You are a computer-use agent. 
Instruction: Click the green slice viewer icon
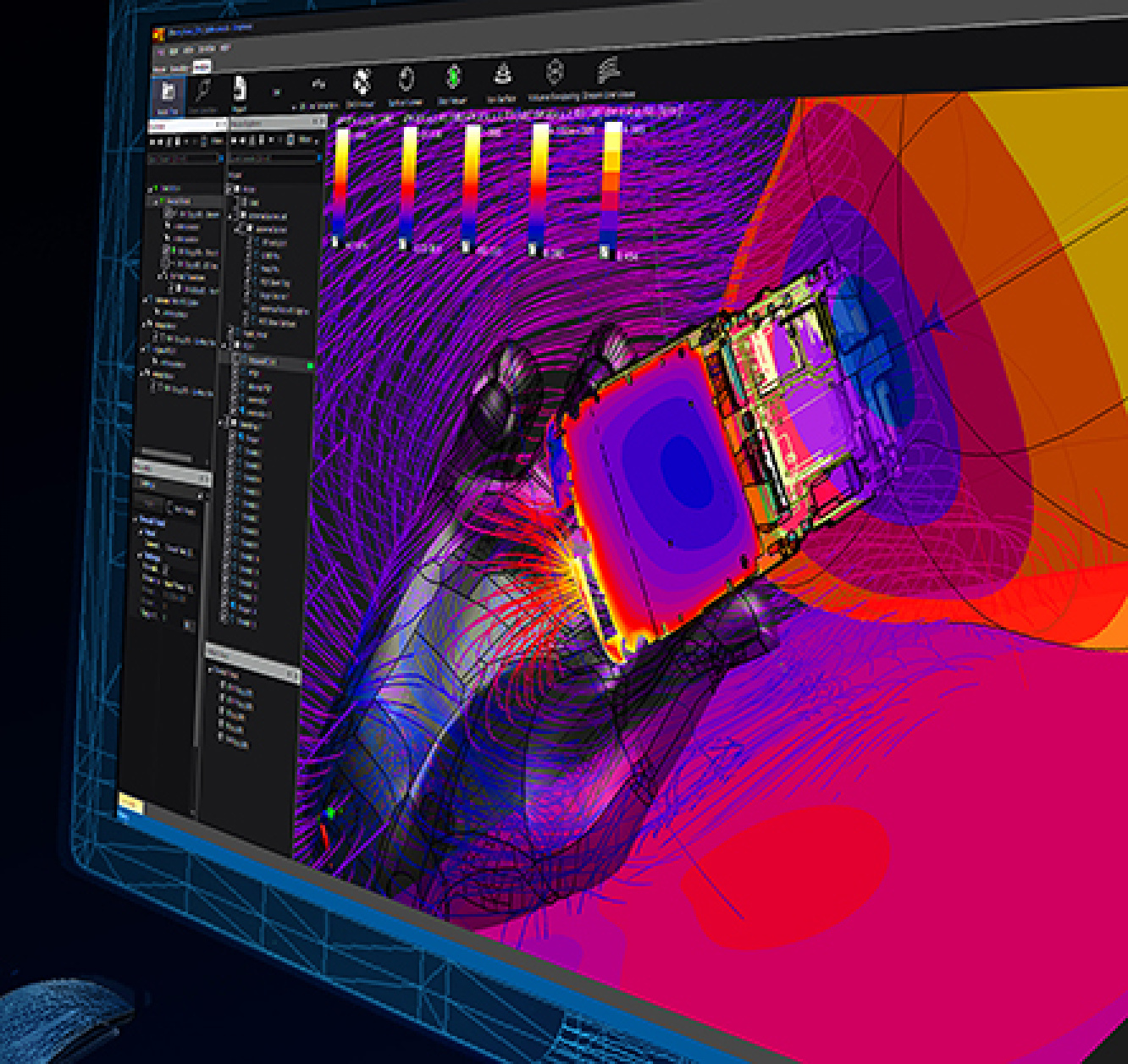click(454, 78)
